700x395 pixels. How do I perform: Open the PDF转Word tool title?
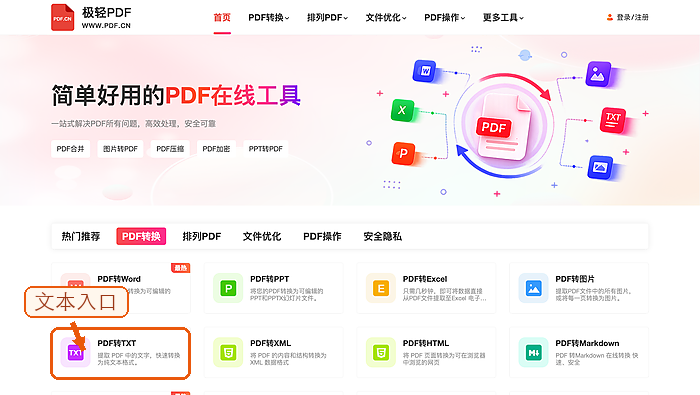[x=119, y=279]
